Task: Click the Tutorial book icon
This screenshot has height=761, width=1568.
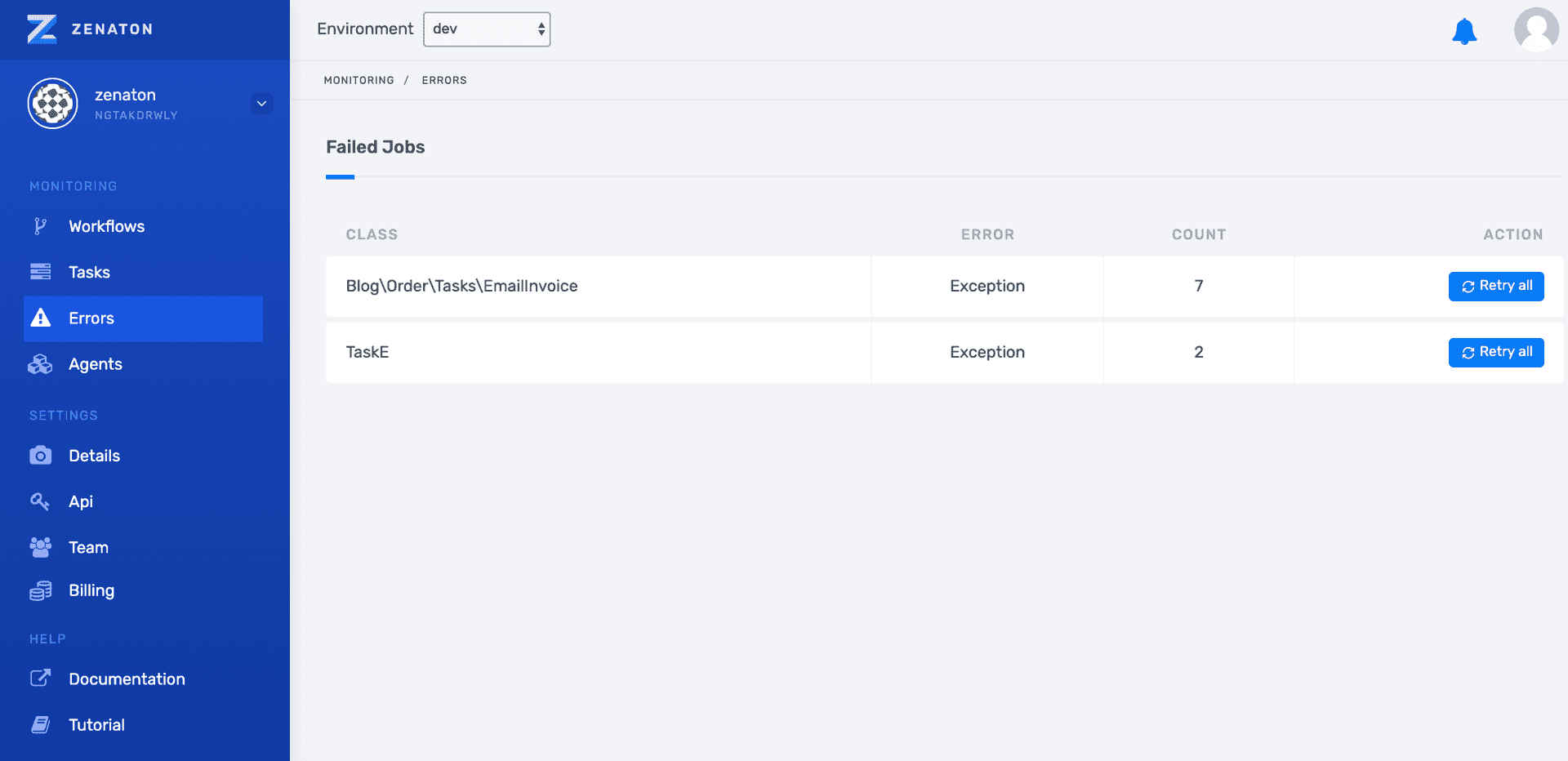Action: click(x=40, y=724)
